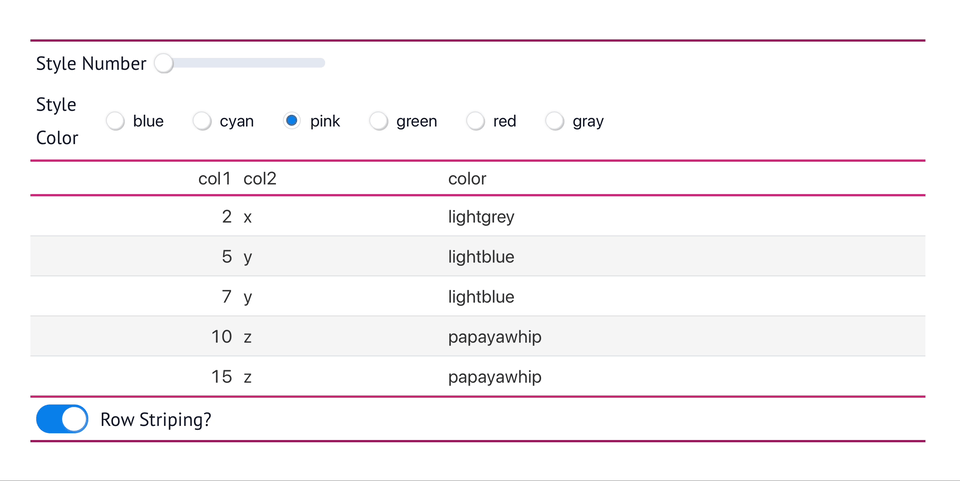Select papayawhip cell in the row with 15
This screenshot has height=481, width=960.
tap(494, 377)
